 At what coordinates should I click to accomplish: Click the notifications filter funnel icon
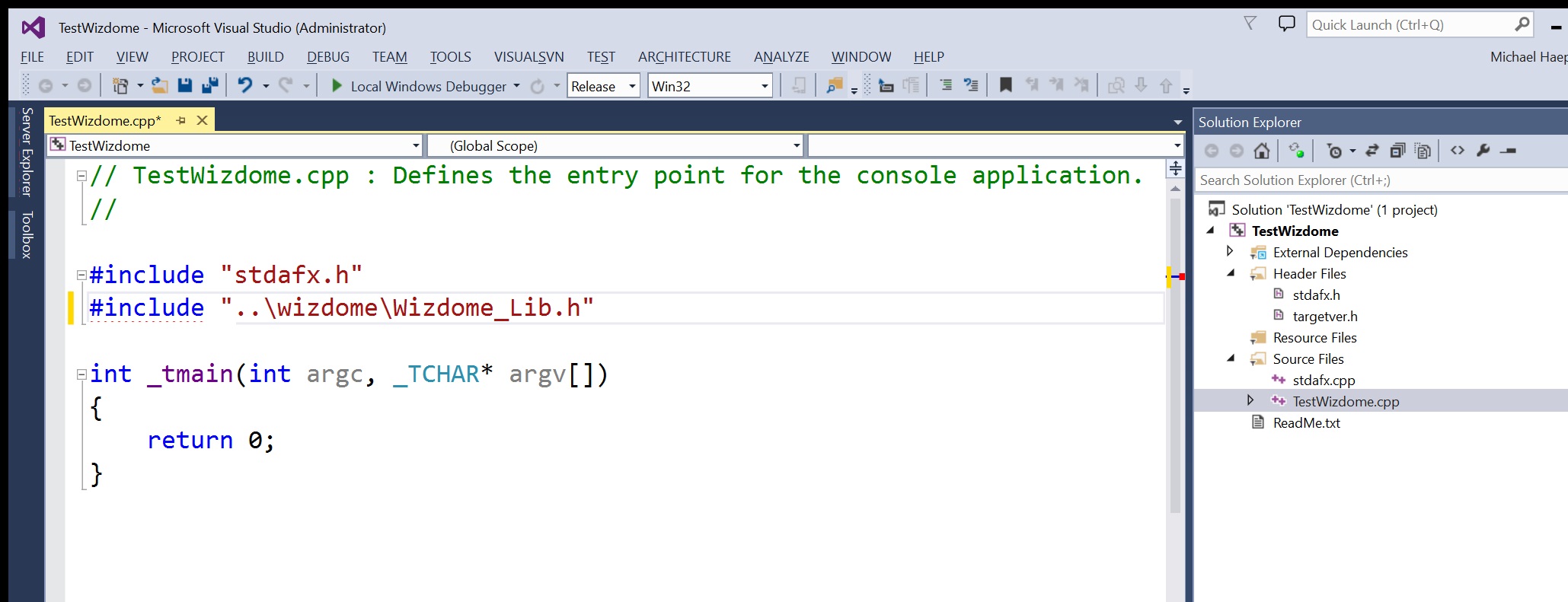[1250, 24]
